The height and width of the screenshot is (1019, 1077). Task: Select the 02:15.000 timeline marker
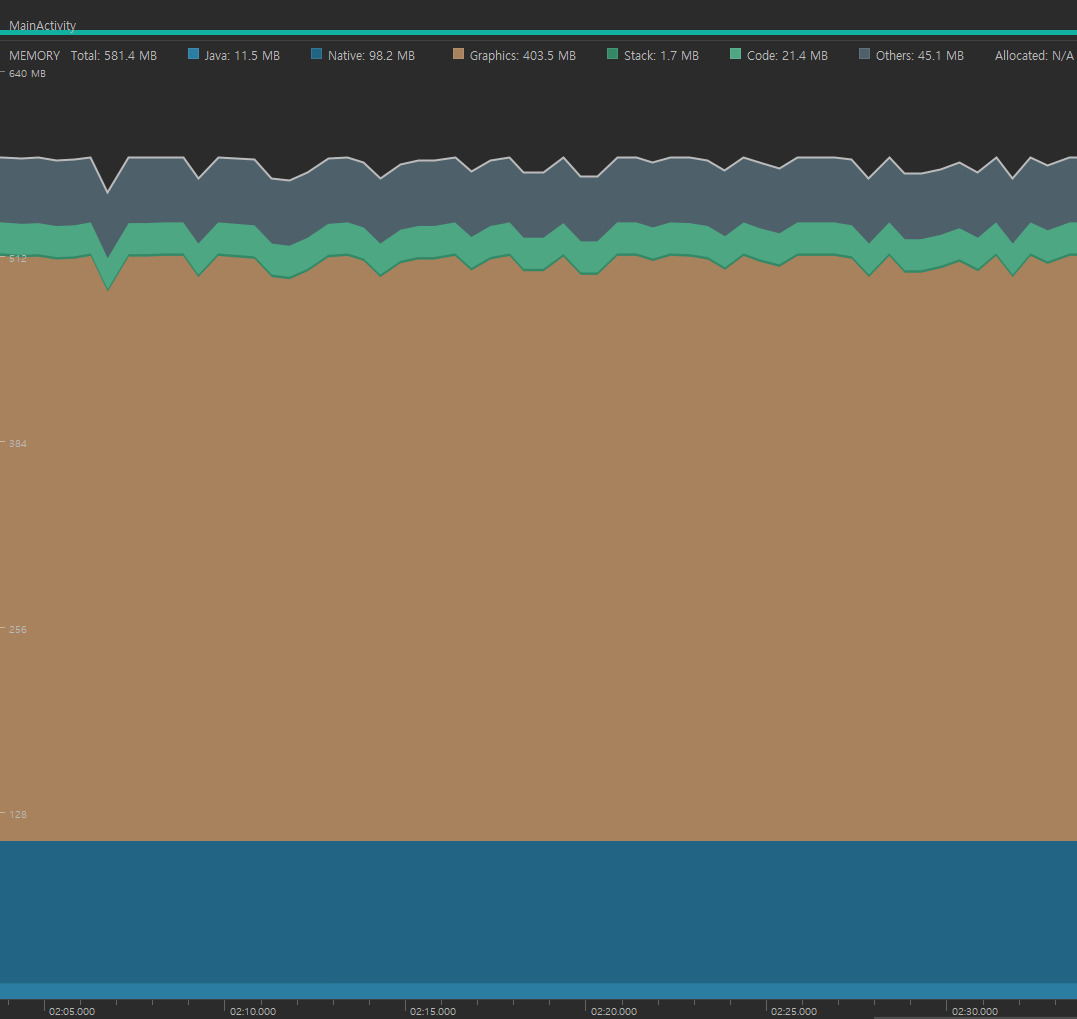[x=433, y=1011]
